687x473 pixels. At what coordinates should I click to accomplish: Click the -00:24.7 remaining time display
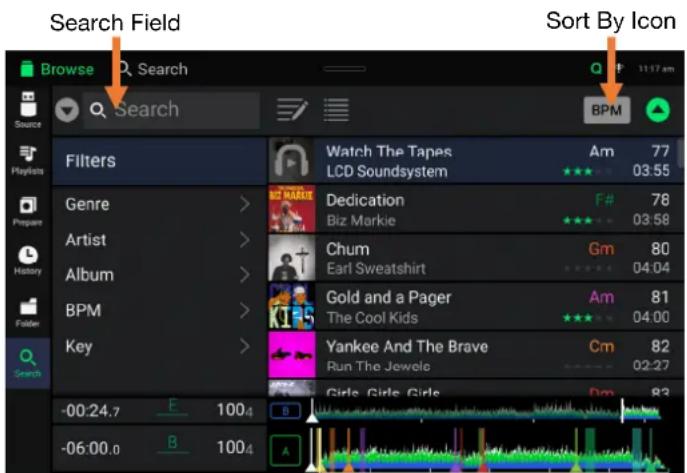[x=90, y=411]
